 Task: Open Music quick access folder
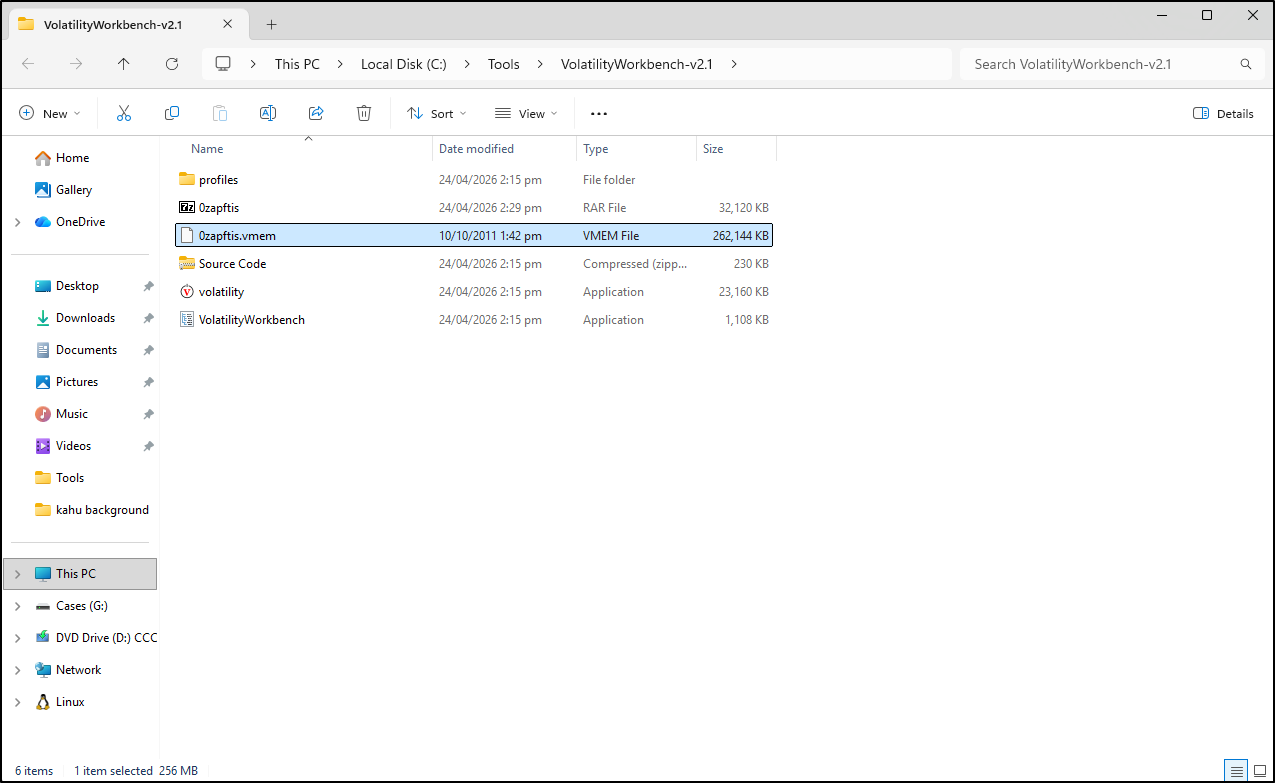pos(71,414)
